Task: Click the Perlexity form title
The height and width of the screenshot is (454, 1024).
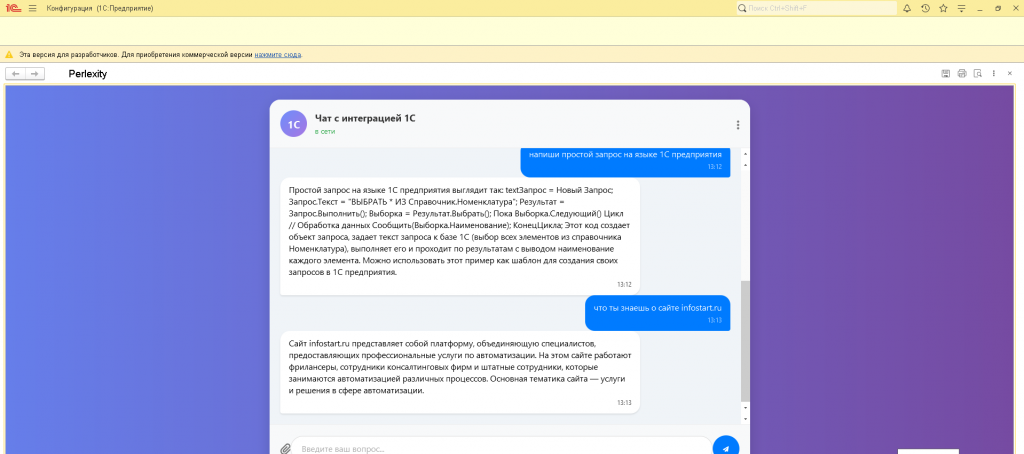Action: tap(88, 74)
